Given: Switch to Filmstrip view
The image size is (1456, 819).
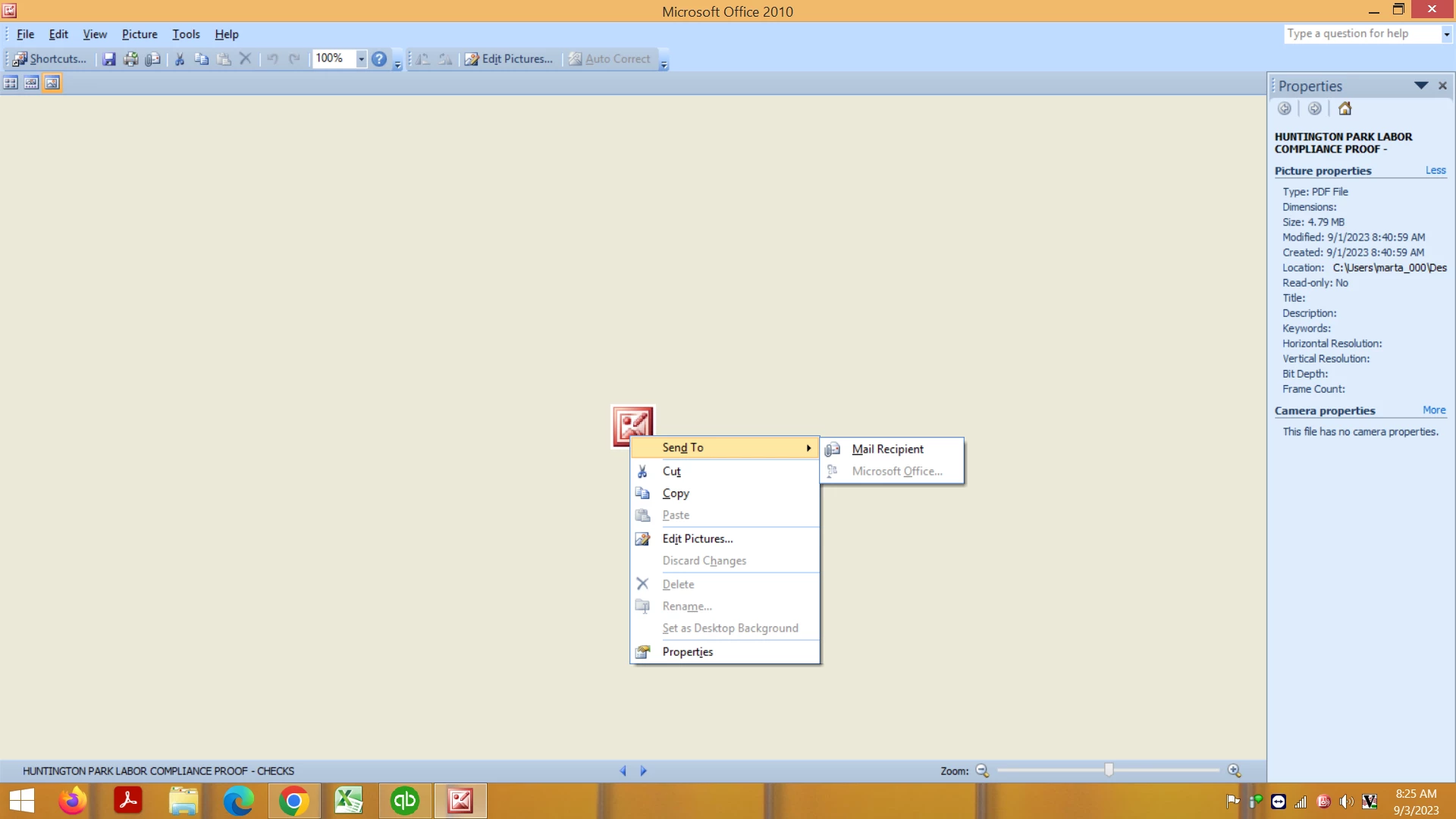Looking at the screenshot, I should pos(31,83).
